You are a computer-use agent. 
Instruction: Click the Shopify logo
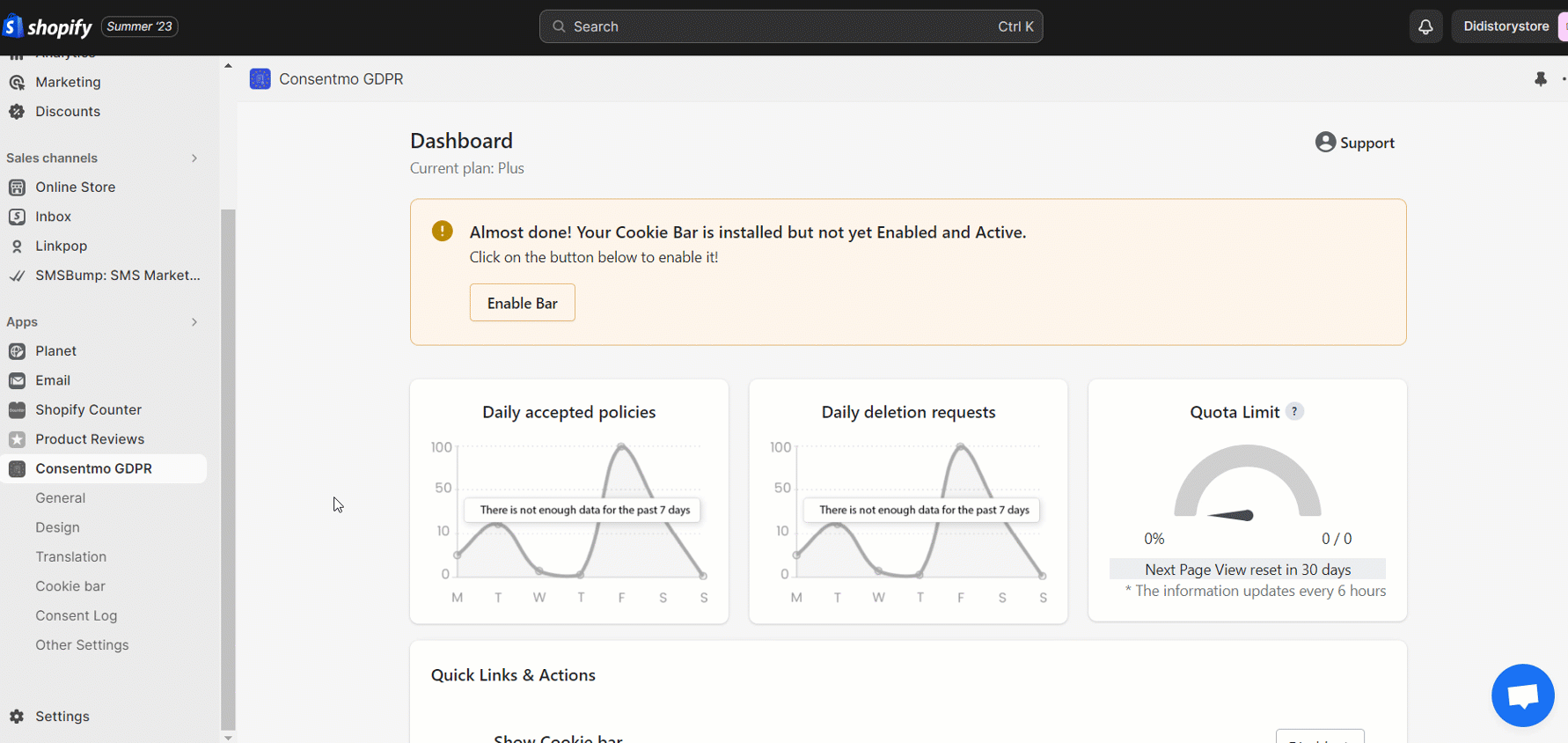48,26
